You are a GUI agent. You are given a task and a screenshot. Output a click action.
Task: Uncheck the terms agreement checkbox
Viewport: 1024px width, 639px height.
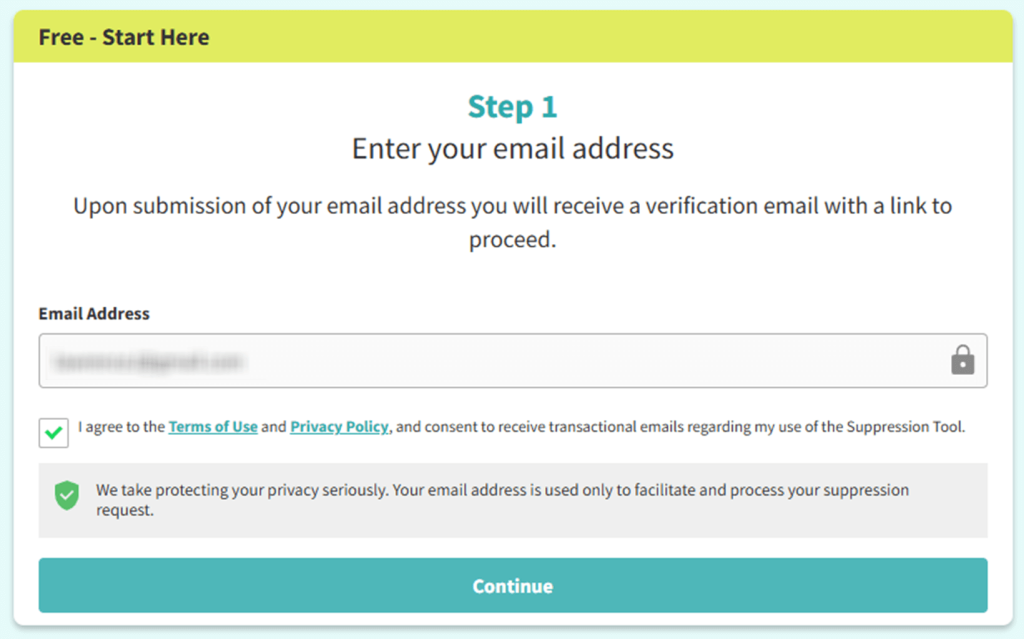54,432
